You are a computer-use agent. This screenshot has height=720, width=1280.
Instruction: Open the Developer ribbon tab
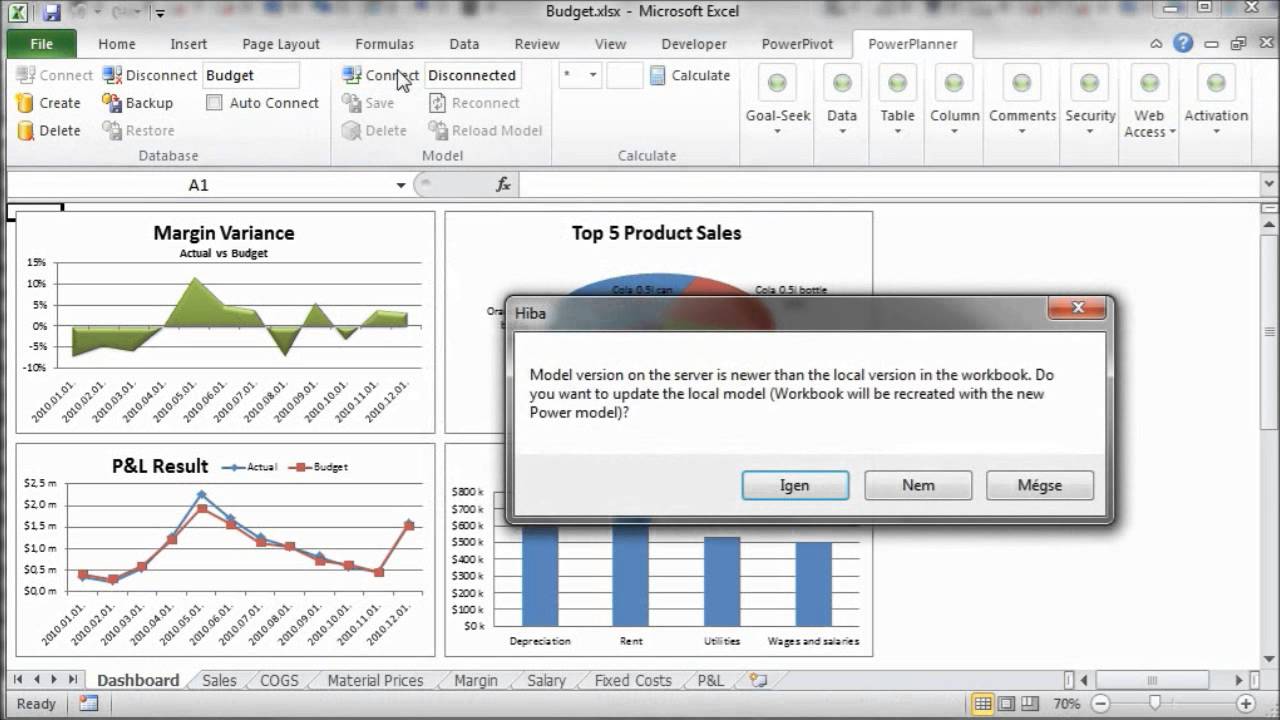[x=694, y=44]
